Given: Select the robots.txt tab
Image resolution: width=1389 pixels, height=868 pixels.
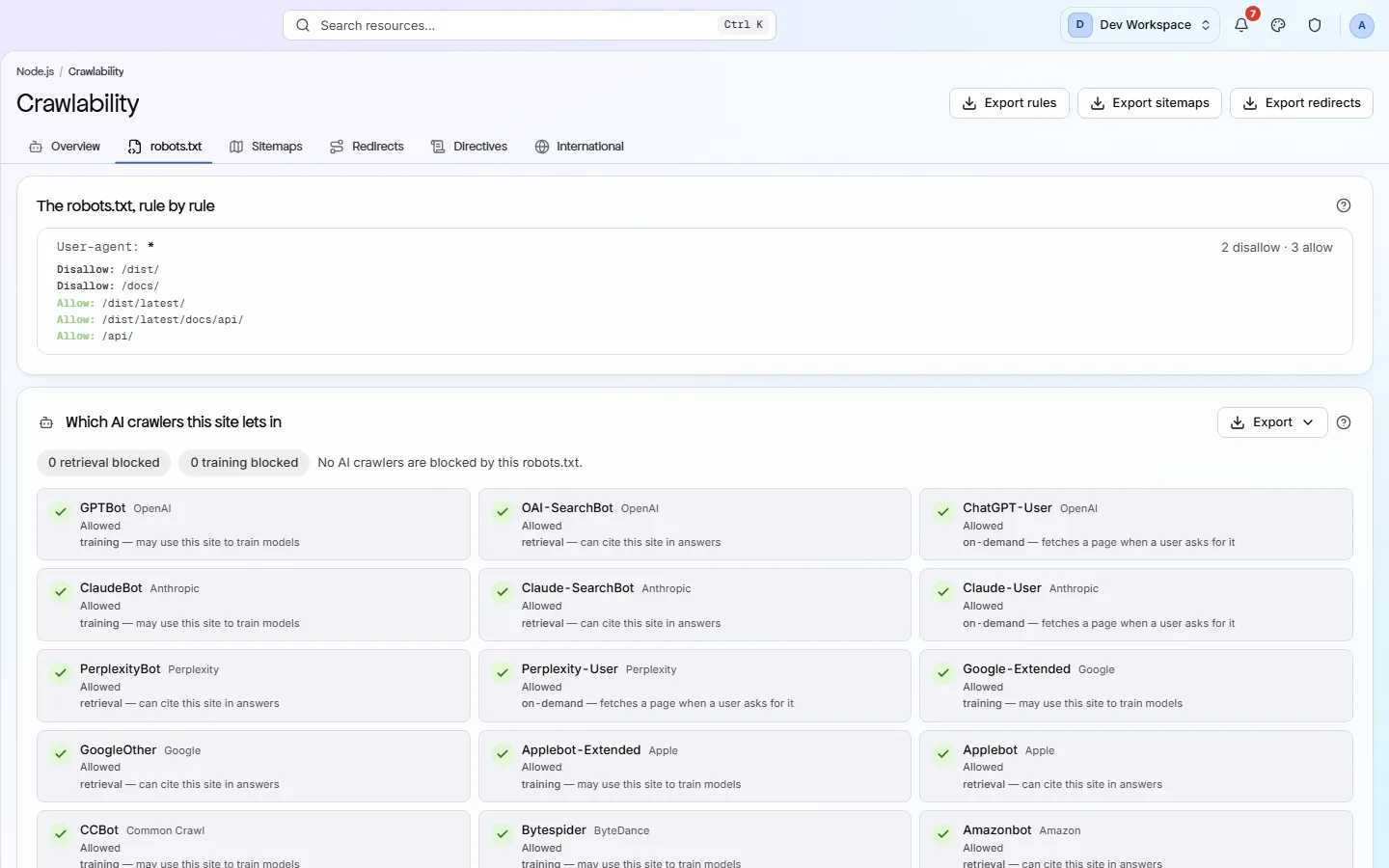Looking at the screenshot, I should [164, 147].
